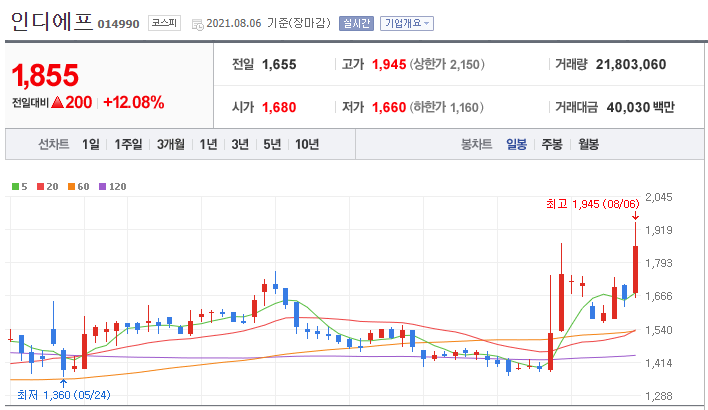Click the 전일 value 1,655
The image size is (708, 410).
[x=279, y=65]
